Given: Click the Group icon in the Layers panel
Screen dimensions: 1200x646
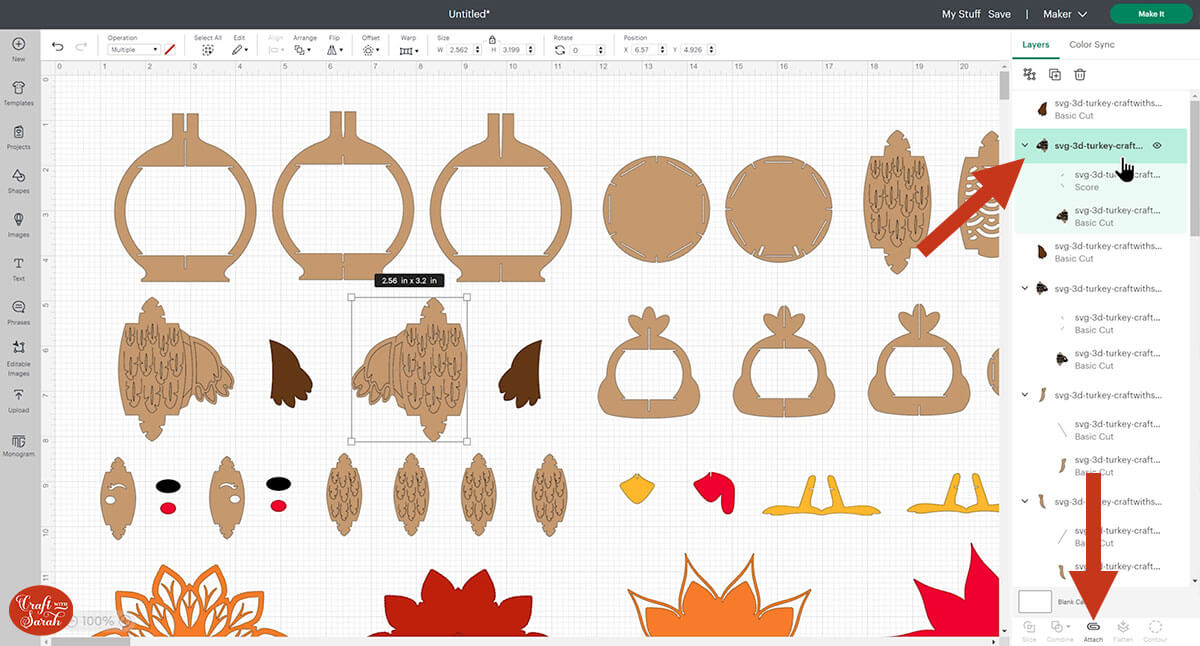Looking at the screenshot, I should 1029,75.
